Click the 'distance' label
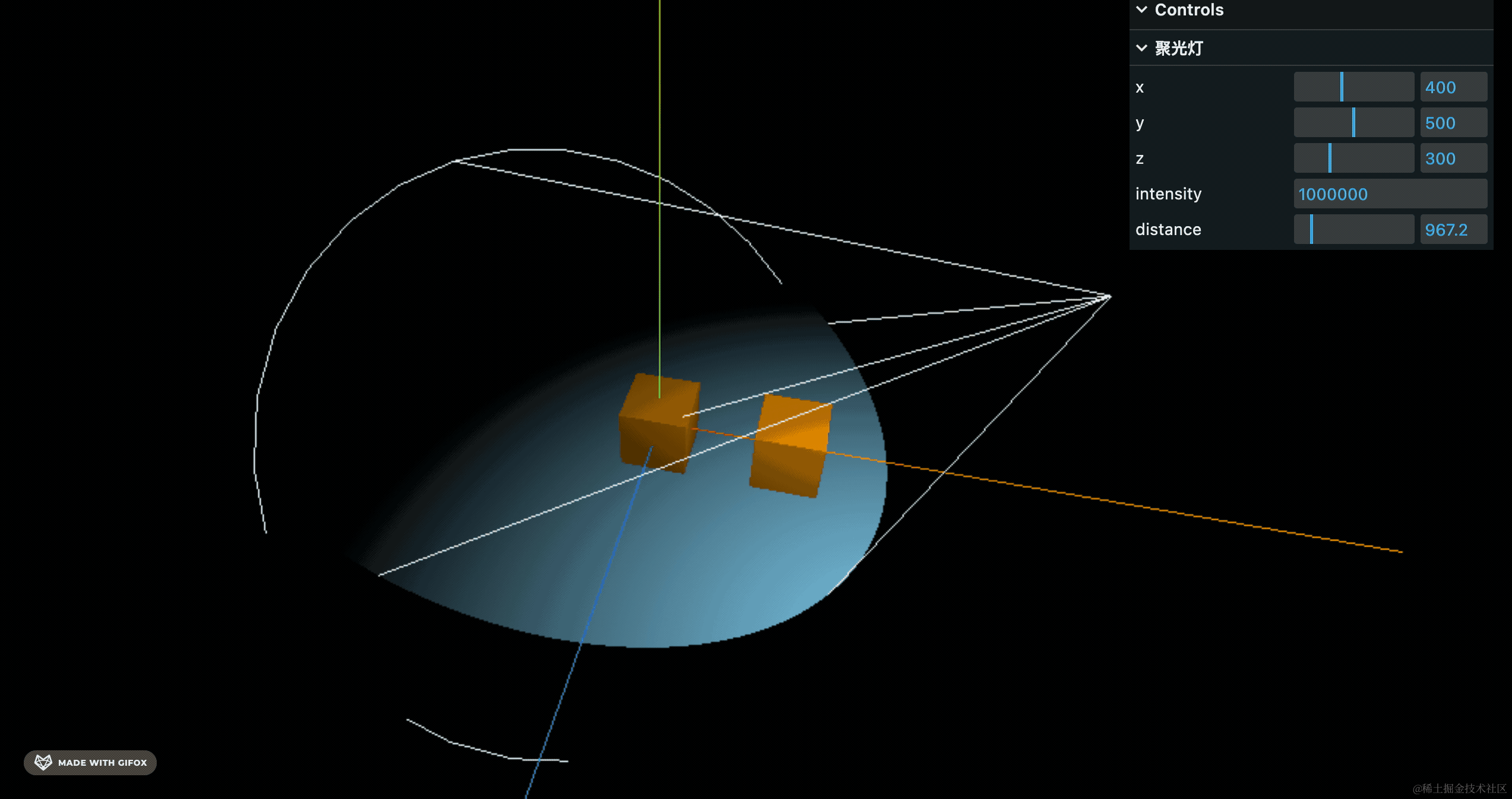This screenshot has height=799, width=1512. click(x=1168, y=230)
